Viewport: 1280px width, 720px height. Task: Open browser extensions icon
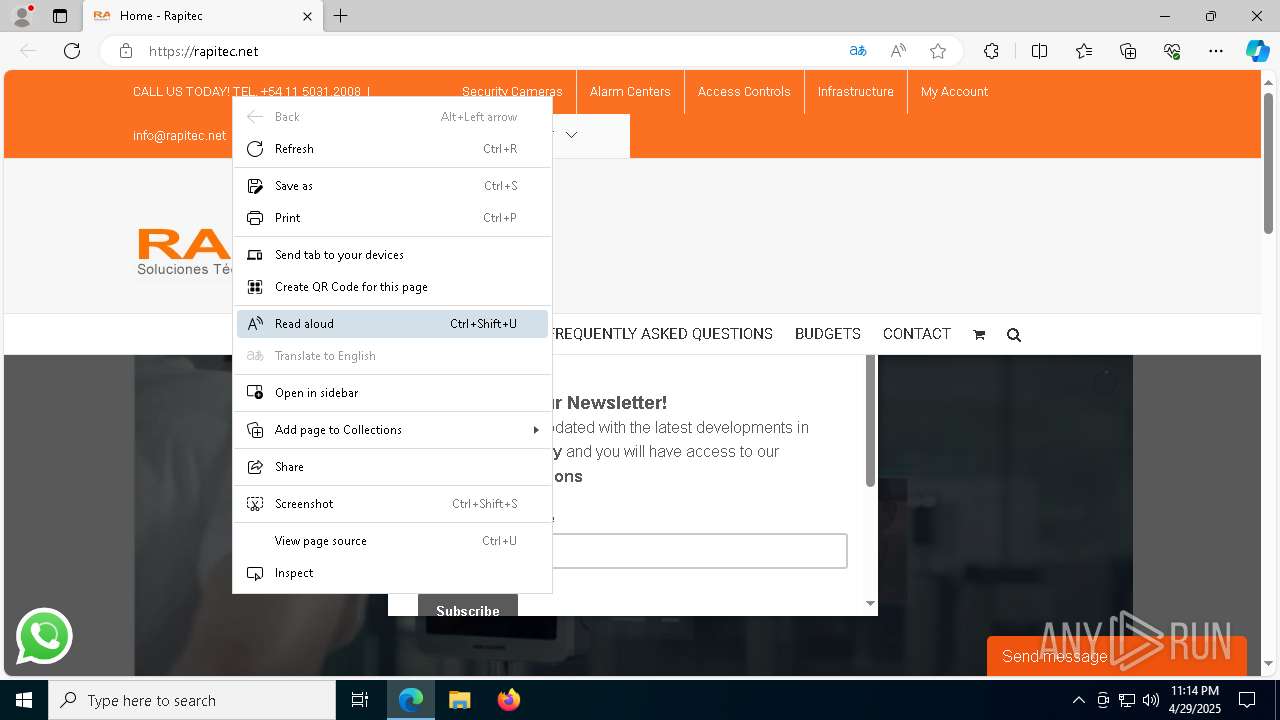[x=991, y=51]
